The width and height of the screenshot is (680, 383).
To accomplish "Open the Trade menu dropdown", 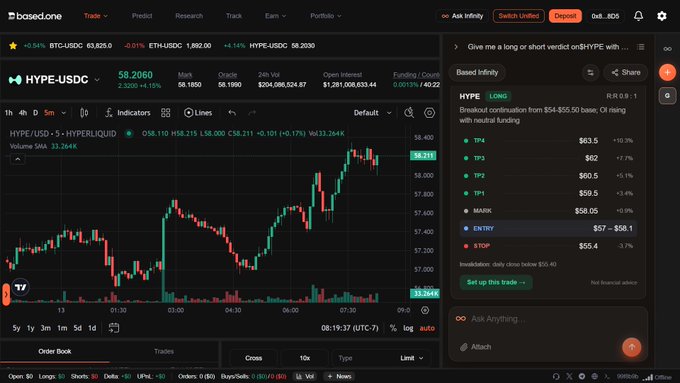I will coord(96,16).
